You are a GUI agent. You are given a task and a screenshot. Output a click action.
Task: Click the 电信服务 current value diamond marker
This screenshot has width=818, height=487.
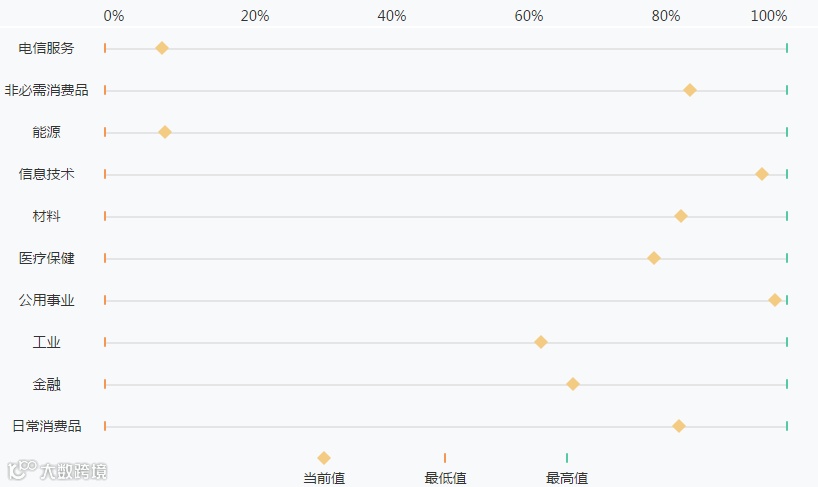(162, 48)
